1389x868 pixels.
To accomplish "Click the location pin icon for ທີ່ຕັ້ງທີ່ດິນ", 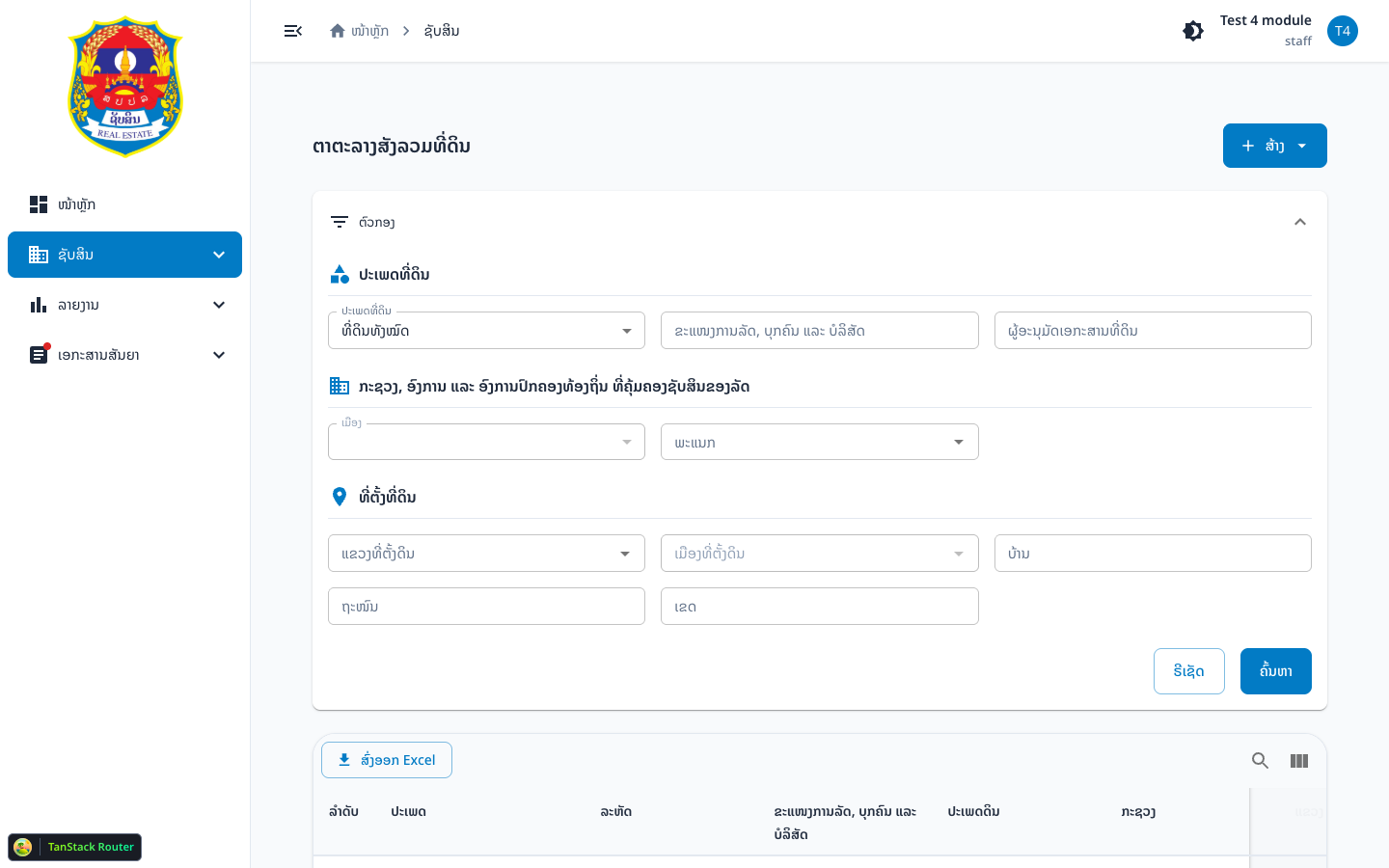I will [340, 497].
